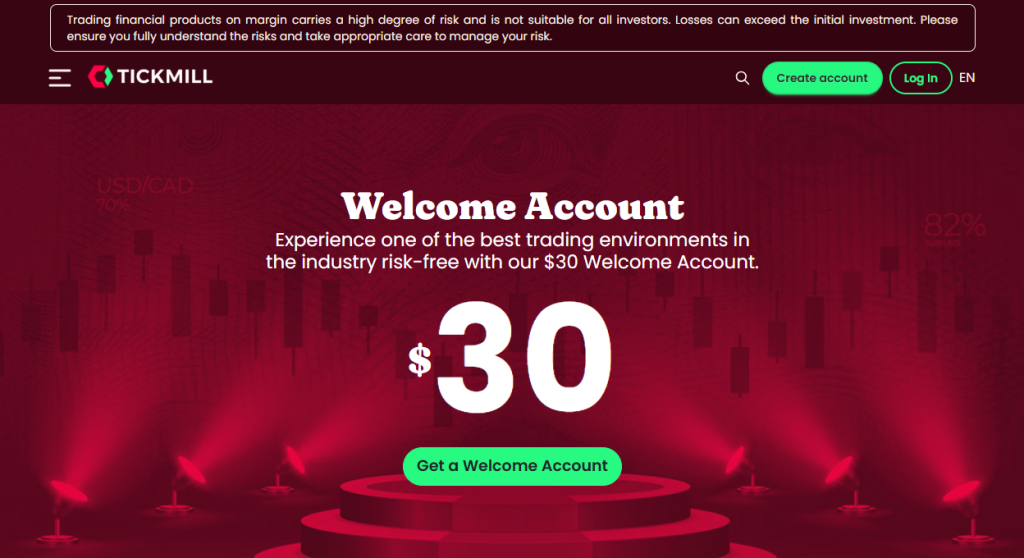
Task: Open the Log In page
Action: [x=920, y=78]
